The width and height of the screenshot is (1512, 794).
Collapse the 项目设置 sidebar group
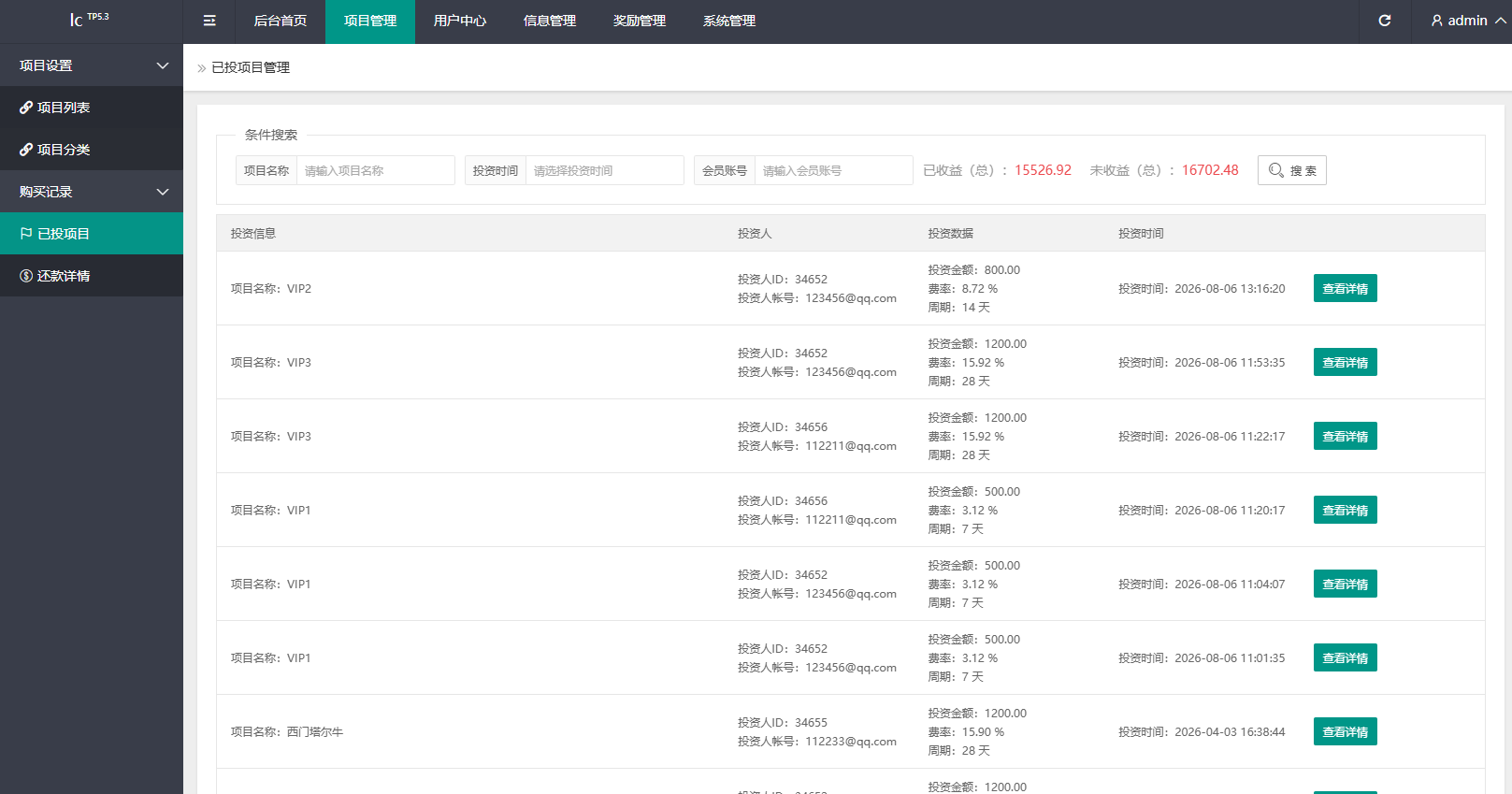click(x=92, y=65)
